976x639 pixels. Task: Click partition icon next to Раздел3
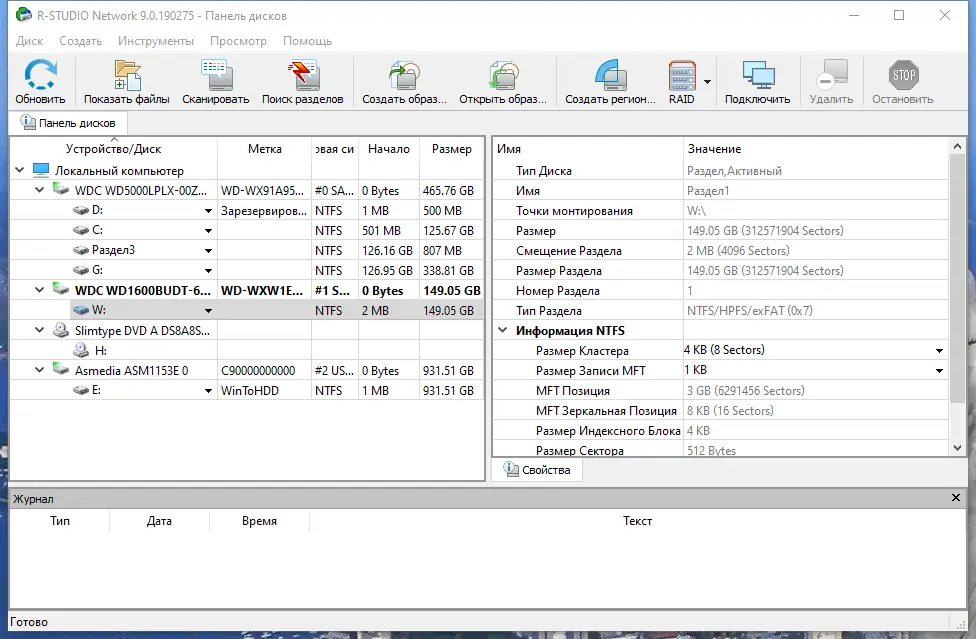(81, 250)
